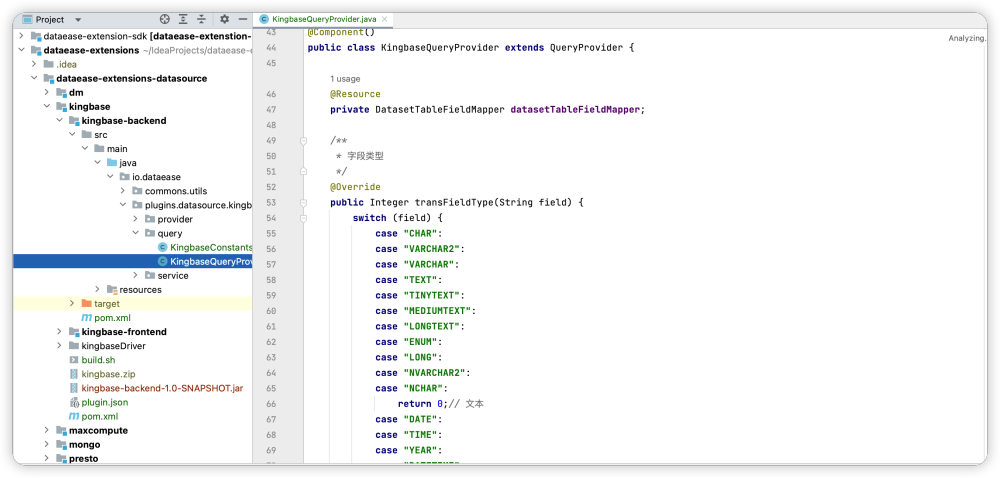Click the plugin.json file icon
The image size is (1000, 478).
pos(74,402)
